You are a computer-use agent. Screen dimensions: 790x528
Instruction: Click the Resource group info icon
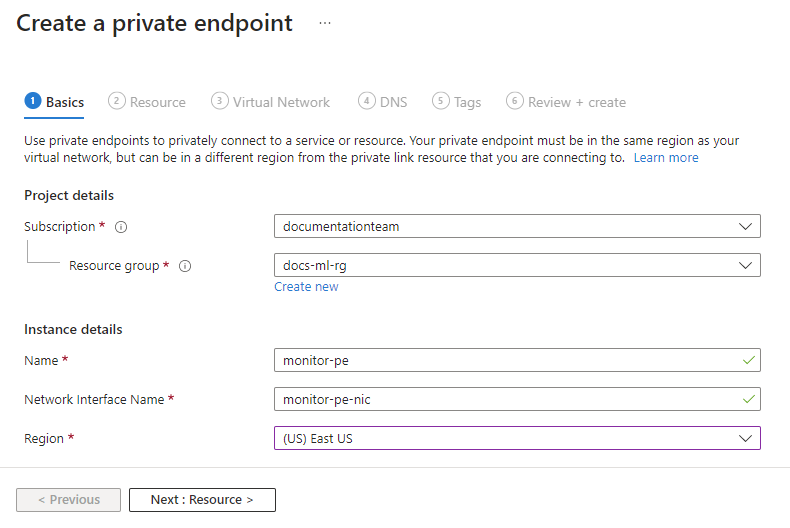click(185, 266)
